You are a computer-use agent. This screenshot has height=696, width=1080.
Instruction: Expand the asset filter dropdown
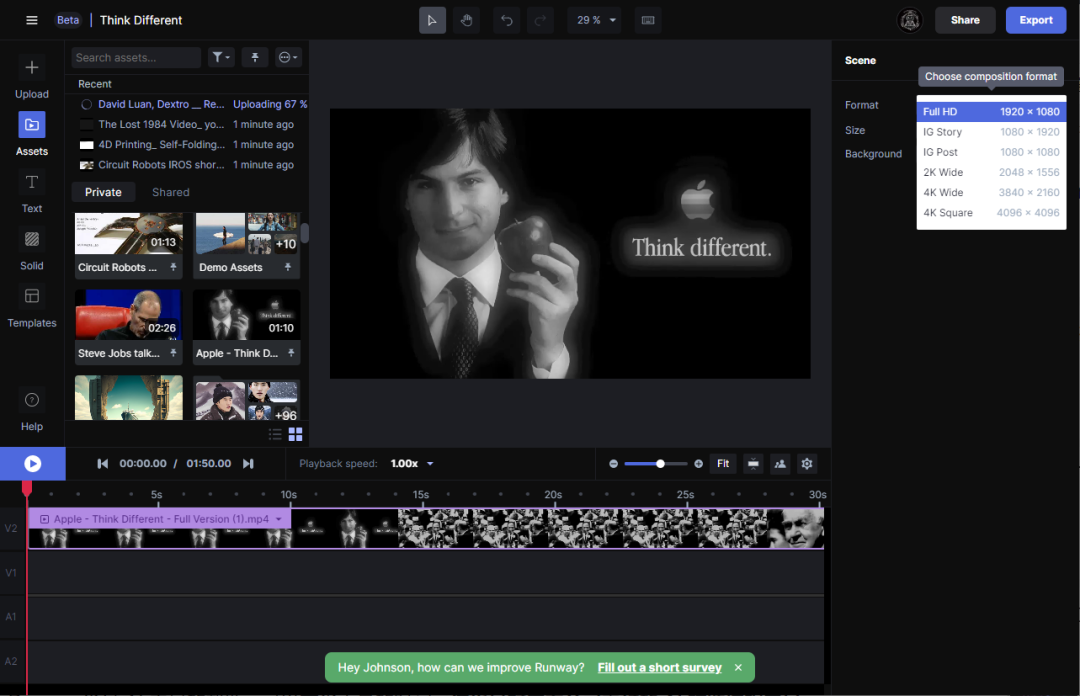coord(221,58)
